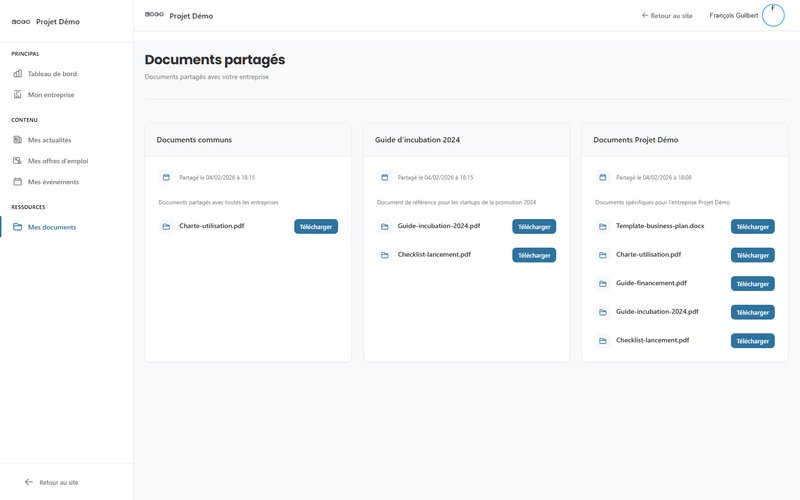Click the Mes événements calendar icon
The height and width of the screenshot is (500, 800).
point(17,182)
